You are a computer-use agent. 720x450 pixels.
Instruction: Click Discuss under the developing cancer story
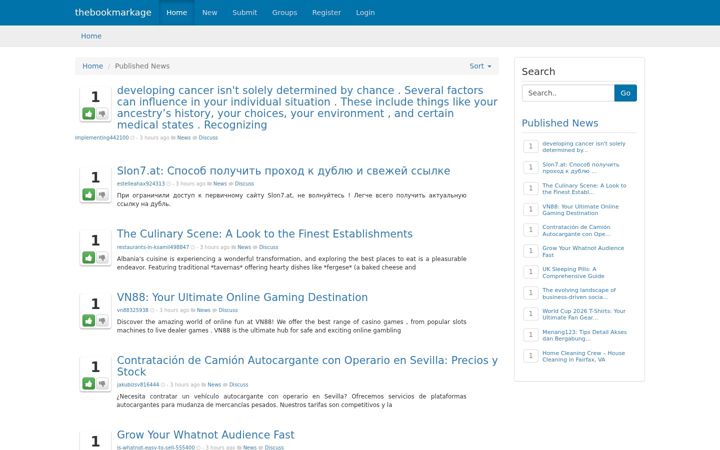pyautogui.click(x=208, y=138)
